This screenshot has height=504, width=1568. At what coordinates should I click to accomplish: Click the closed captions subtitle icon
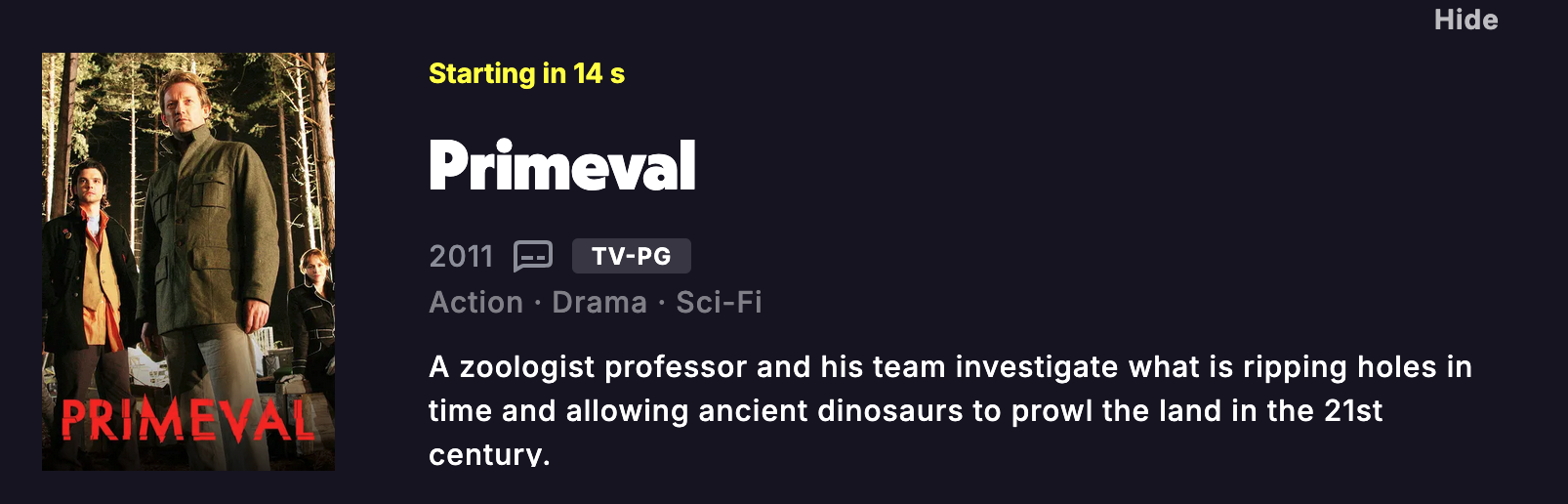point(533,256)
